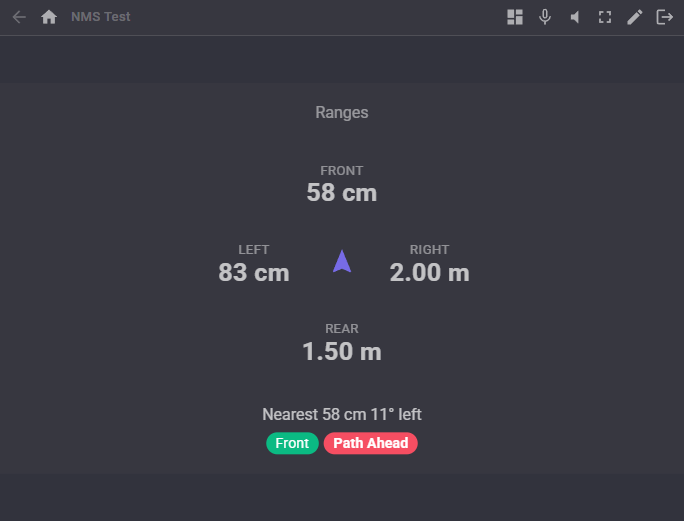Click the NMS Test title
The height and width of the screenshot is (521, 684).
100,17
